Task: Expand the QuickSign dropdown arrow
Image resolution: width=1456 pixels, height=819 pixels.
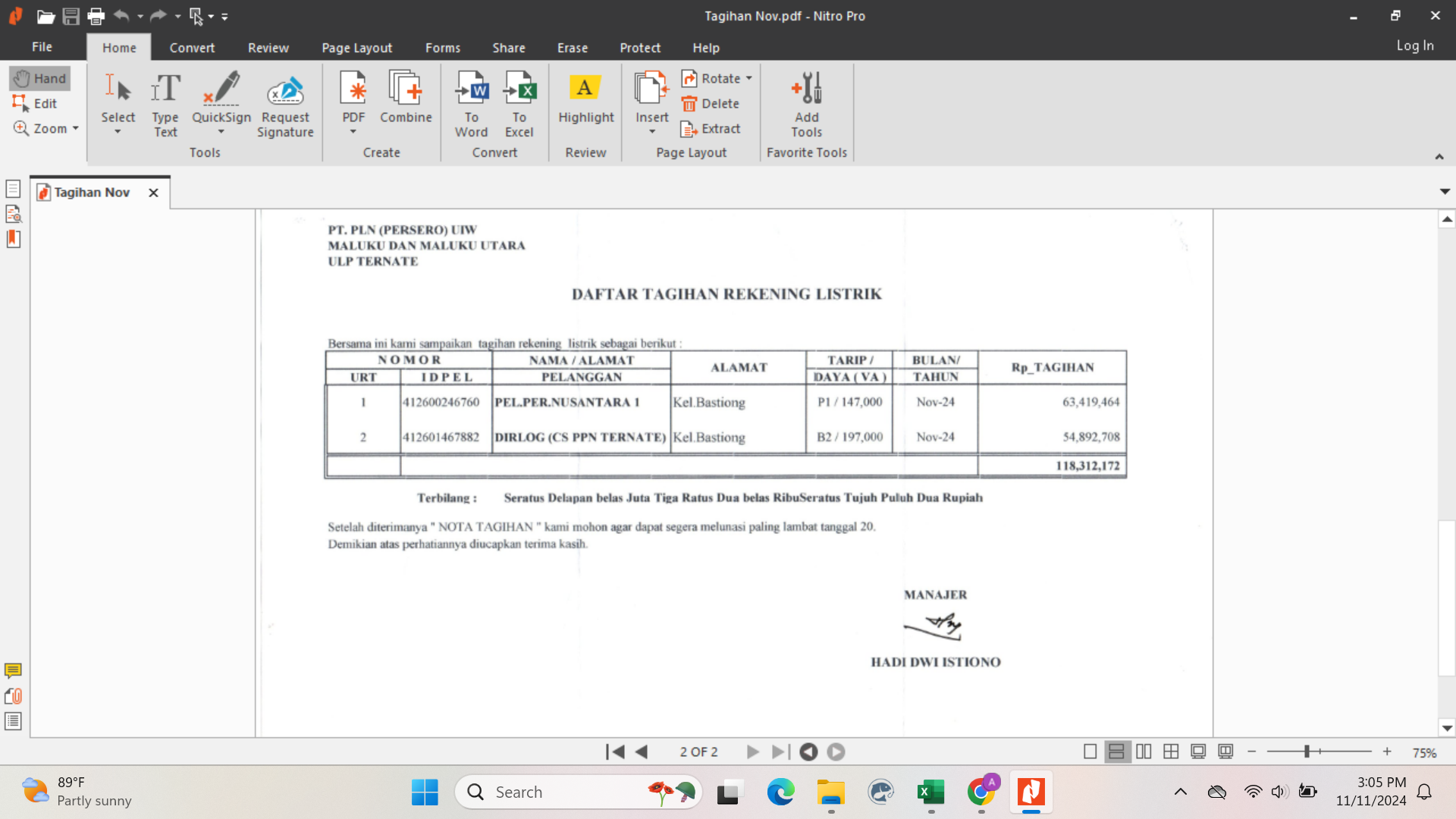Action: 221,132
